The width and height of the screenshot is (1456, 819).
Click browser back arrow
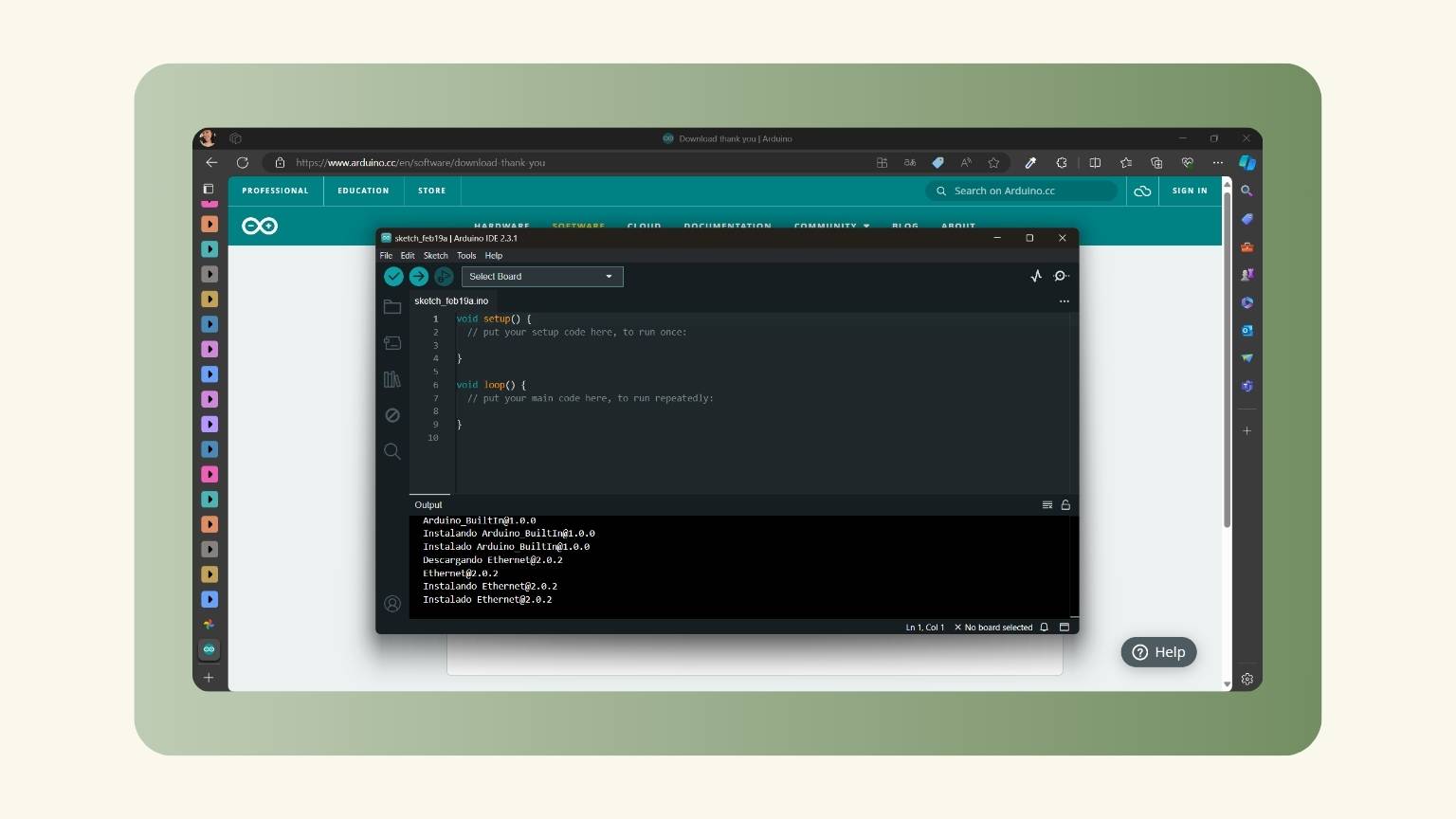(211, 162)
